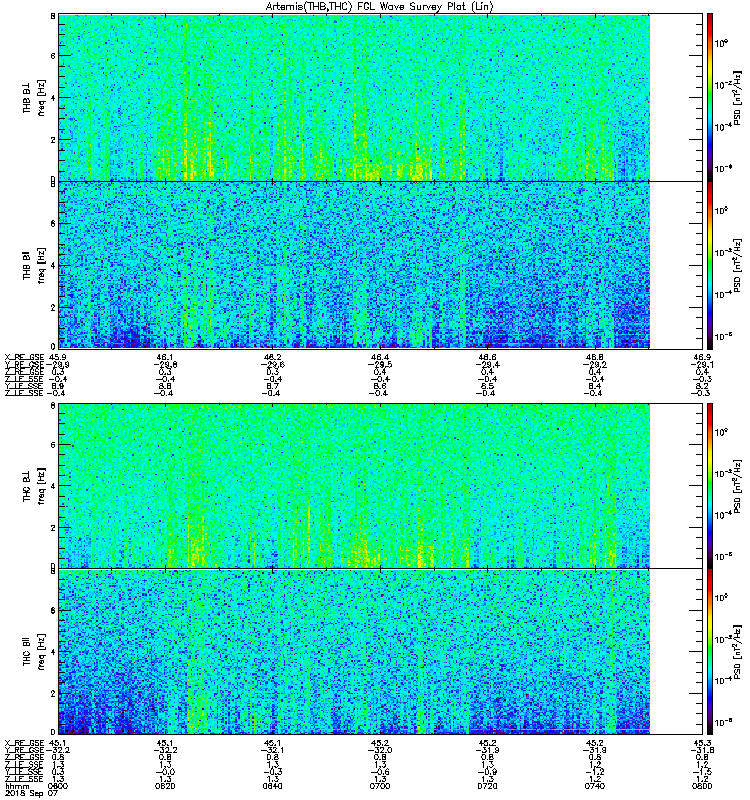Click the 'THC B⊥ freq [Hz]' axis label
This screenshot has width=750, height=800.
34,486
